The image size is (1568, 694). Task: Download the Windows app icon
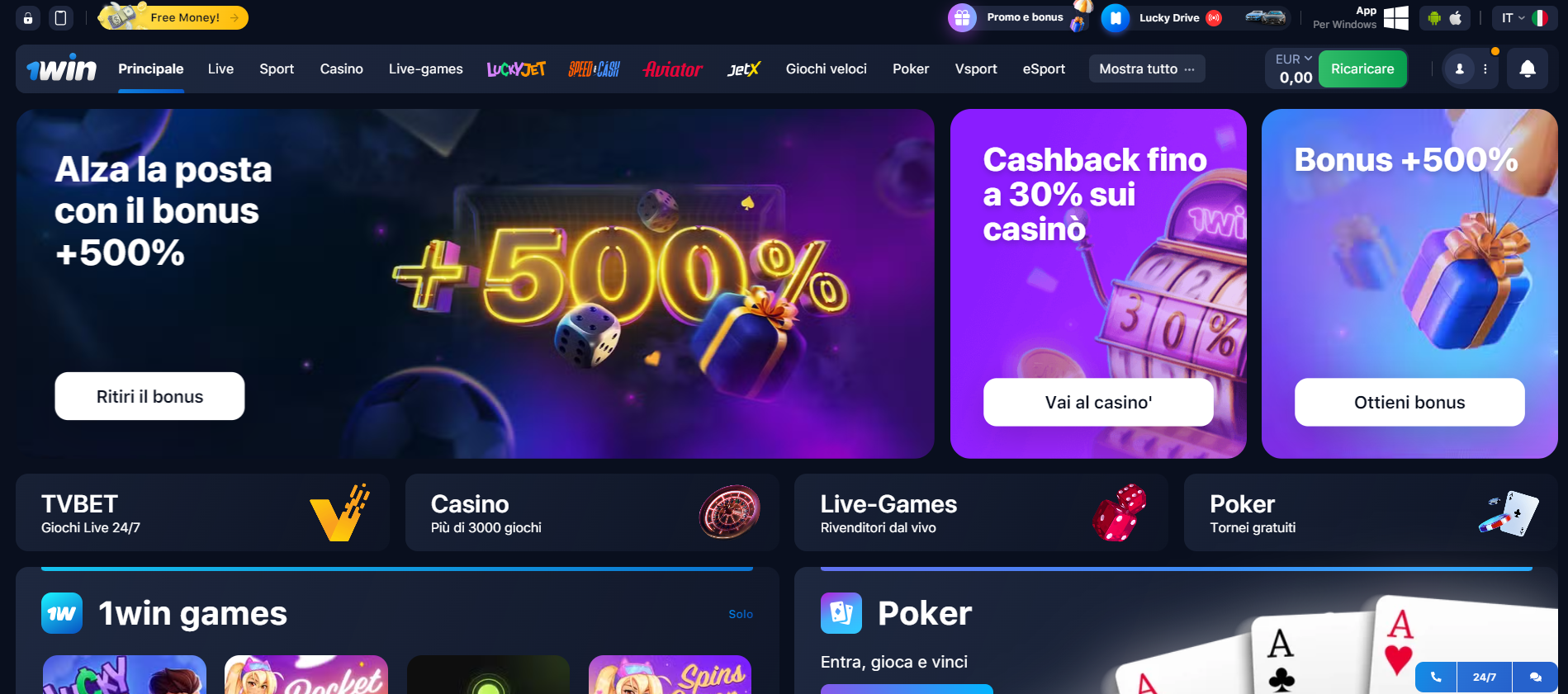coord(1395,17)
